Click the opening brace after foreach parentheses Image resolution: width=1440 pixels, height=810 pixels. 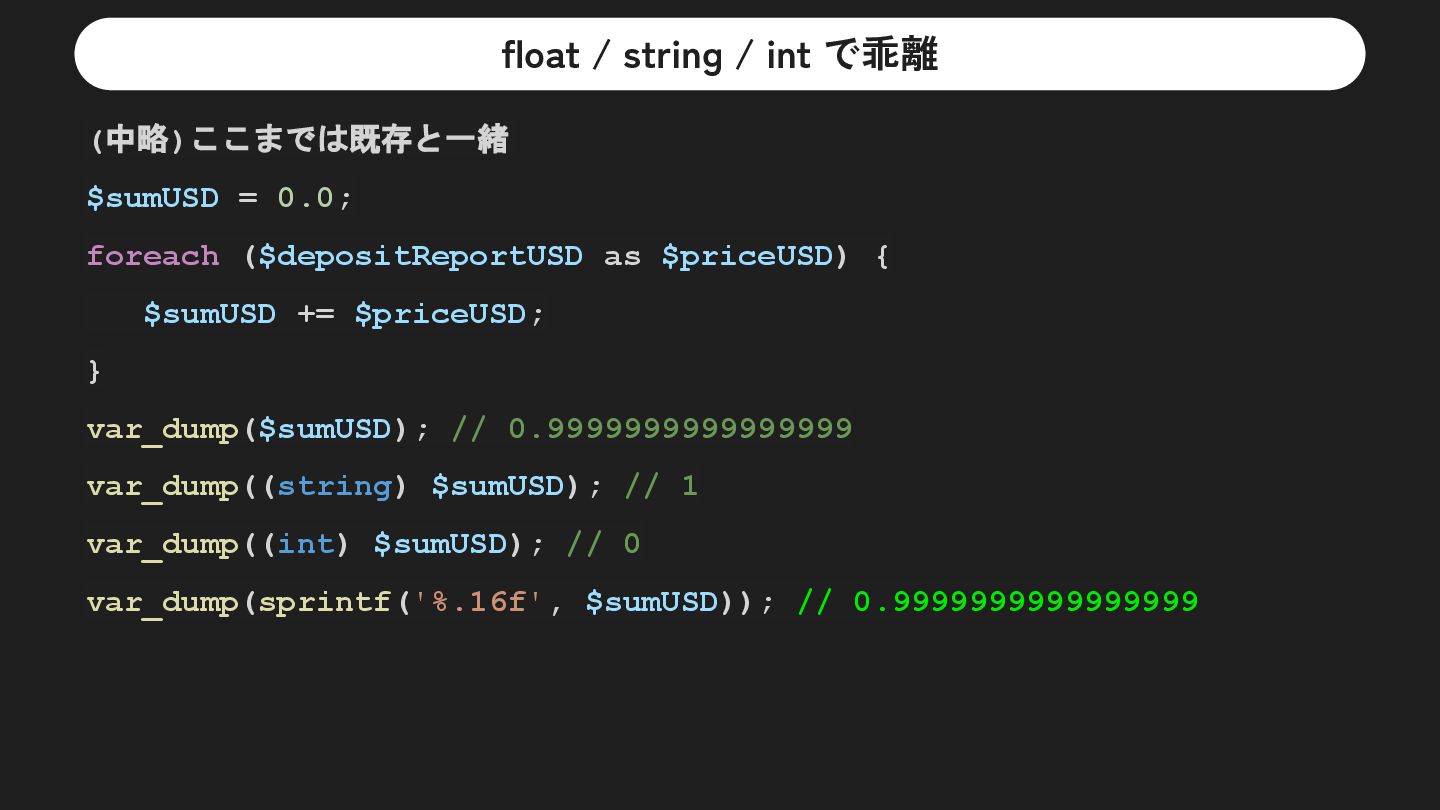(881, 257)
